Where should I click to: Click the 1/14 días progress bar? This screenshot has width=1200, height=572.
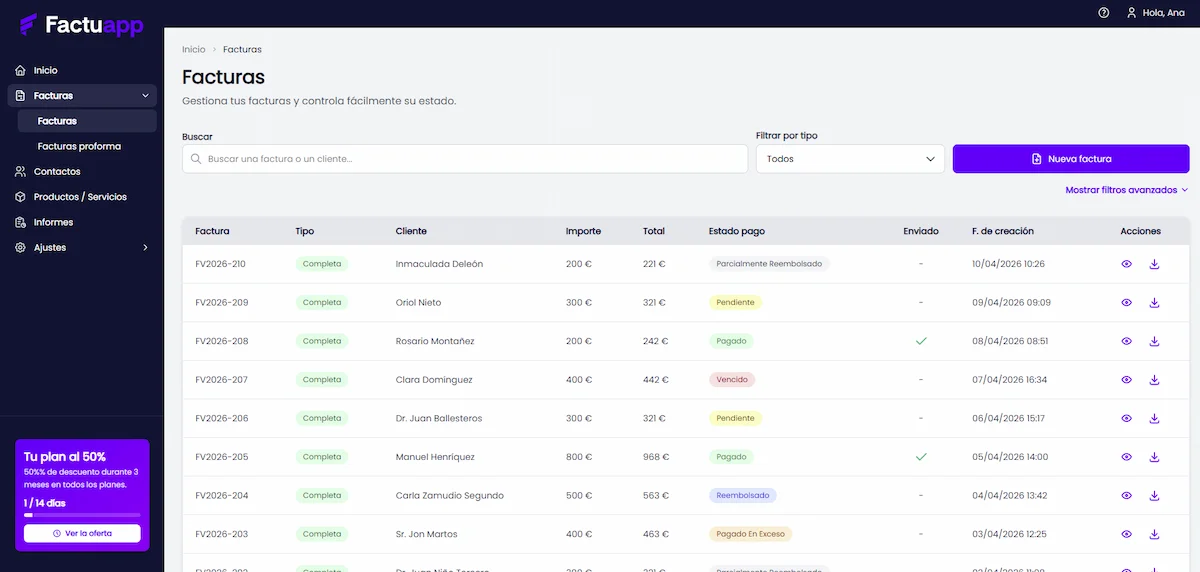(82, 515)
